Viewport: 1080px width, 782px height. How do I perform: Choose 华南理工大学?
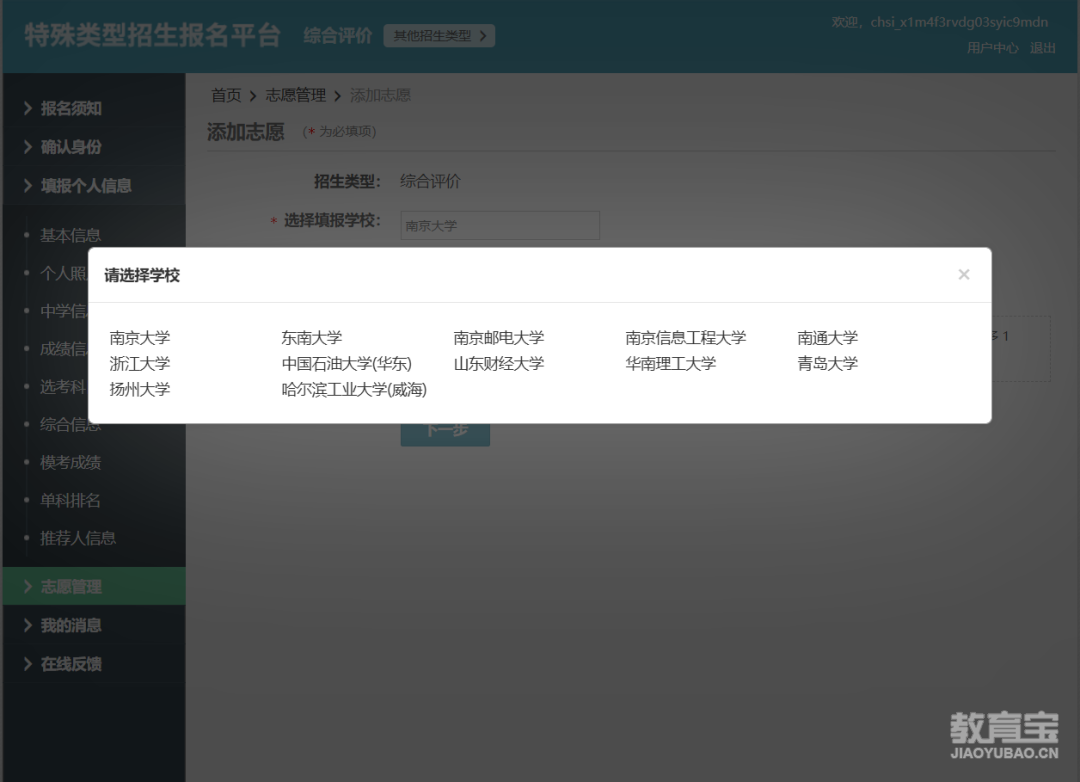pos(670,363)
